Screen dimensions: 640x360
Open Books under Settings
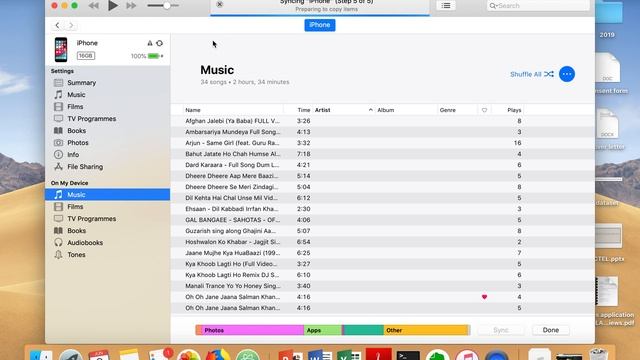(x=76, y=131)
